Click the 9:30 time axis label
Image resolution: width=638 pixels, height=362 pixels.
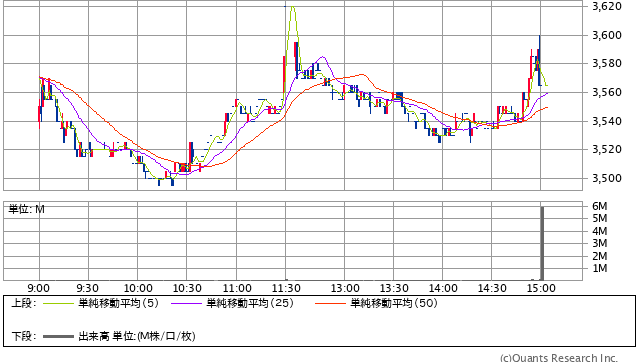[x=87, y=288]
